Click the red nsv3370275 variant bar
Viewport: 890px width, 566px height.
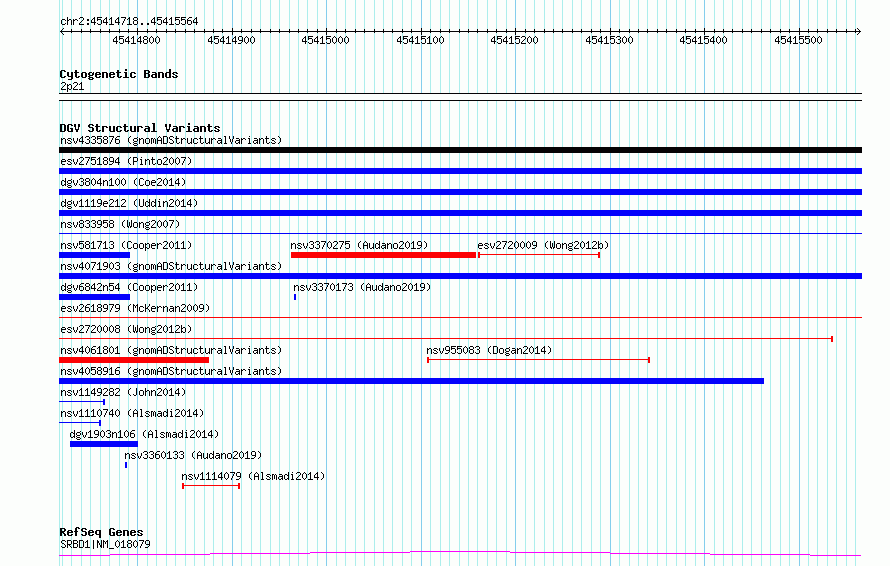coord(383,255)
